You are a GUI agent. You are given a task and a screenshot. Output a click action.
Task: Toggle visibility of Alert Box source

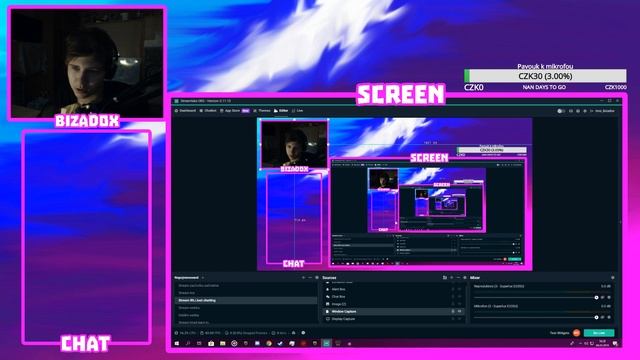pos(460,289)
